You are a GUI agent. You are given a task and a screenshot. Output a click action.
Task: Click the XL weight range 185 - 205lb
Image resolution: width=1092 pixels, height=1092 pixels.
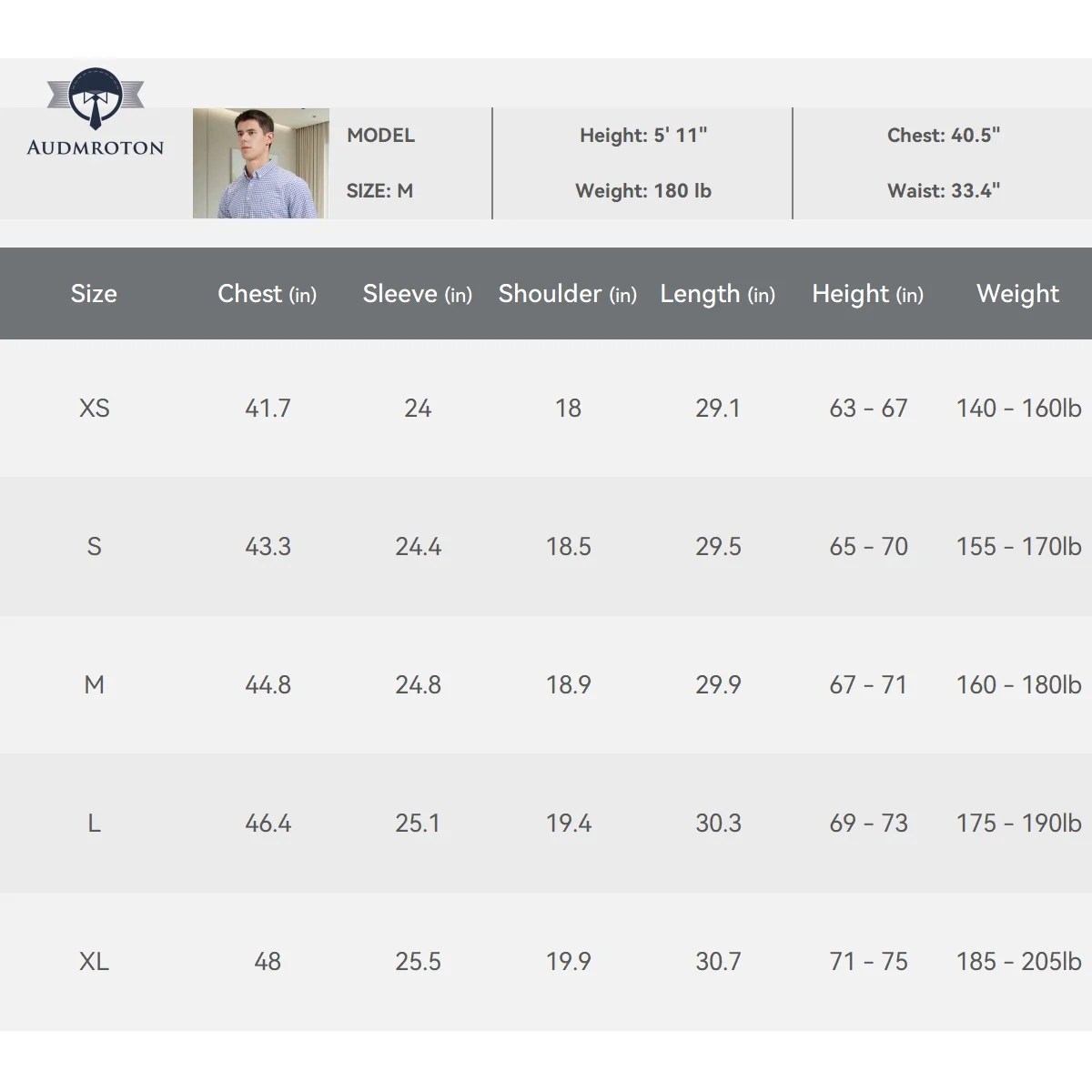tap(1018, 961)
